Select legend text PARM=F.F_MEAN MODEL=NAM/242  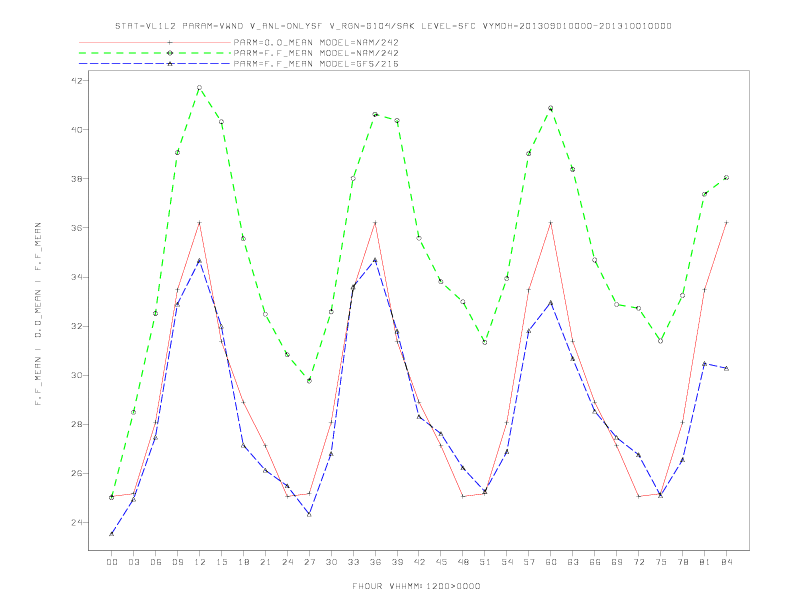pos(316,53)
